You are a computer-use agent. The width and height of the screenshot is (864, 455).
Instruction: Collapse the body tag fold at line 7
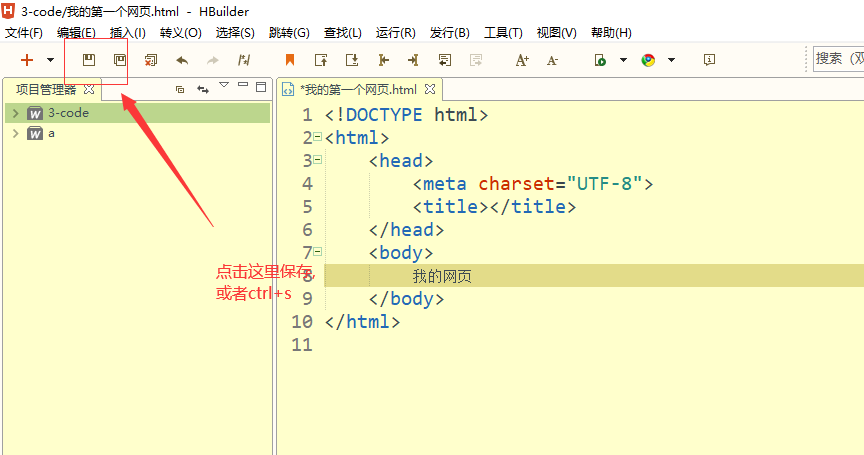click(317, 252)
